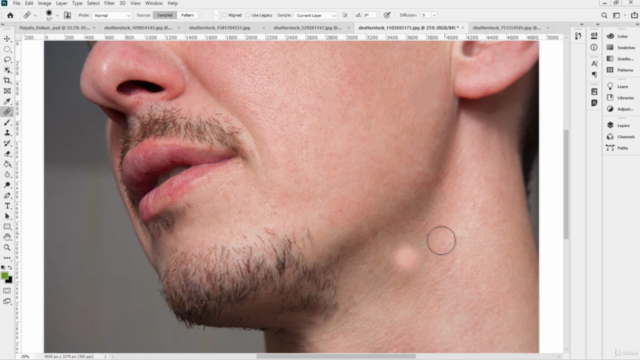
Task: Enable the Aligned checkbox
Action: (224, 15)
